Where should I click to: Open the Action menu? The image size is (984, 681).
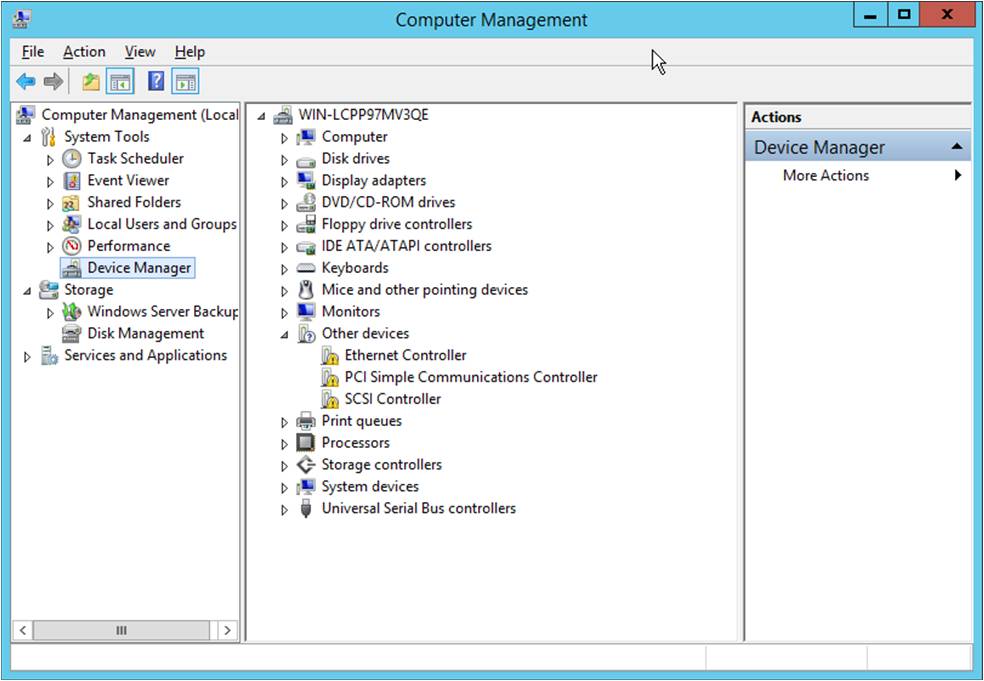coord(84,52)
